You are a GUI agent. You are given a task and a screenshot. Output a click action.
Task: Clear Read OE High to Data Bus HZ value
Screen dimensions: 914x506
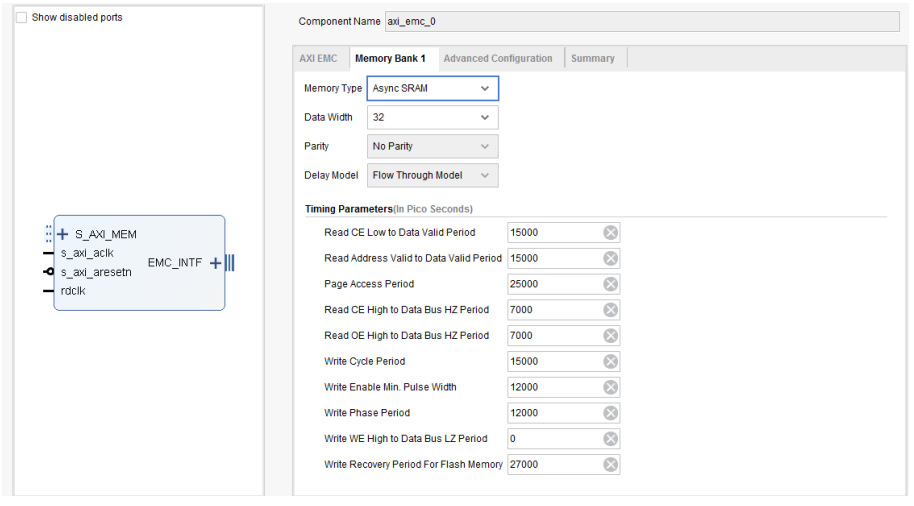pyautogui.click(x=610, y=336)
